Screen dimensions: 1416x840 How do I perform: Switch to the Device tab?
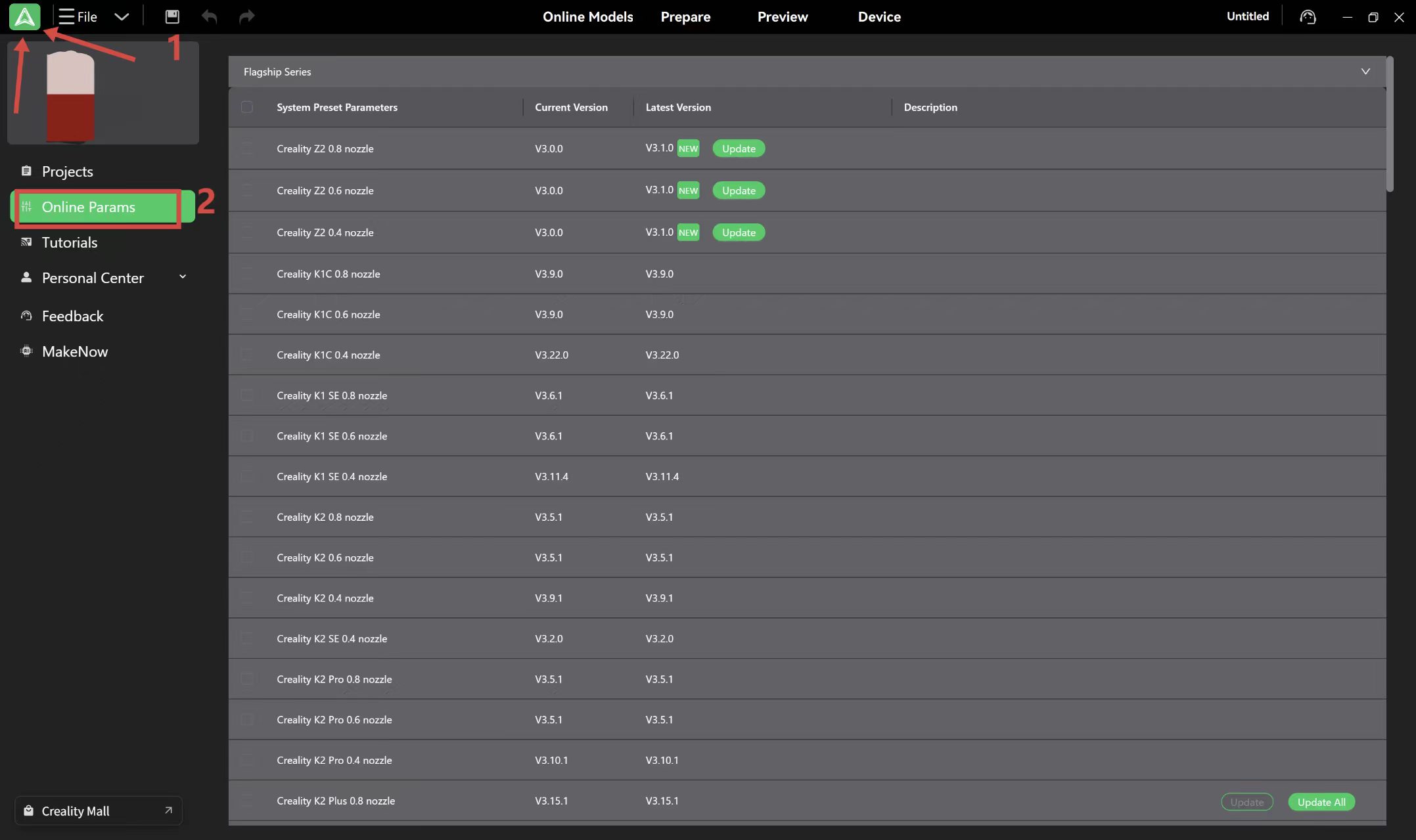pyautogui.click(x=879, y=16)
